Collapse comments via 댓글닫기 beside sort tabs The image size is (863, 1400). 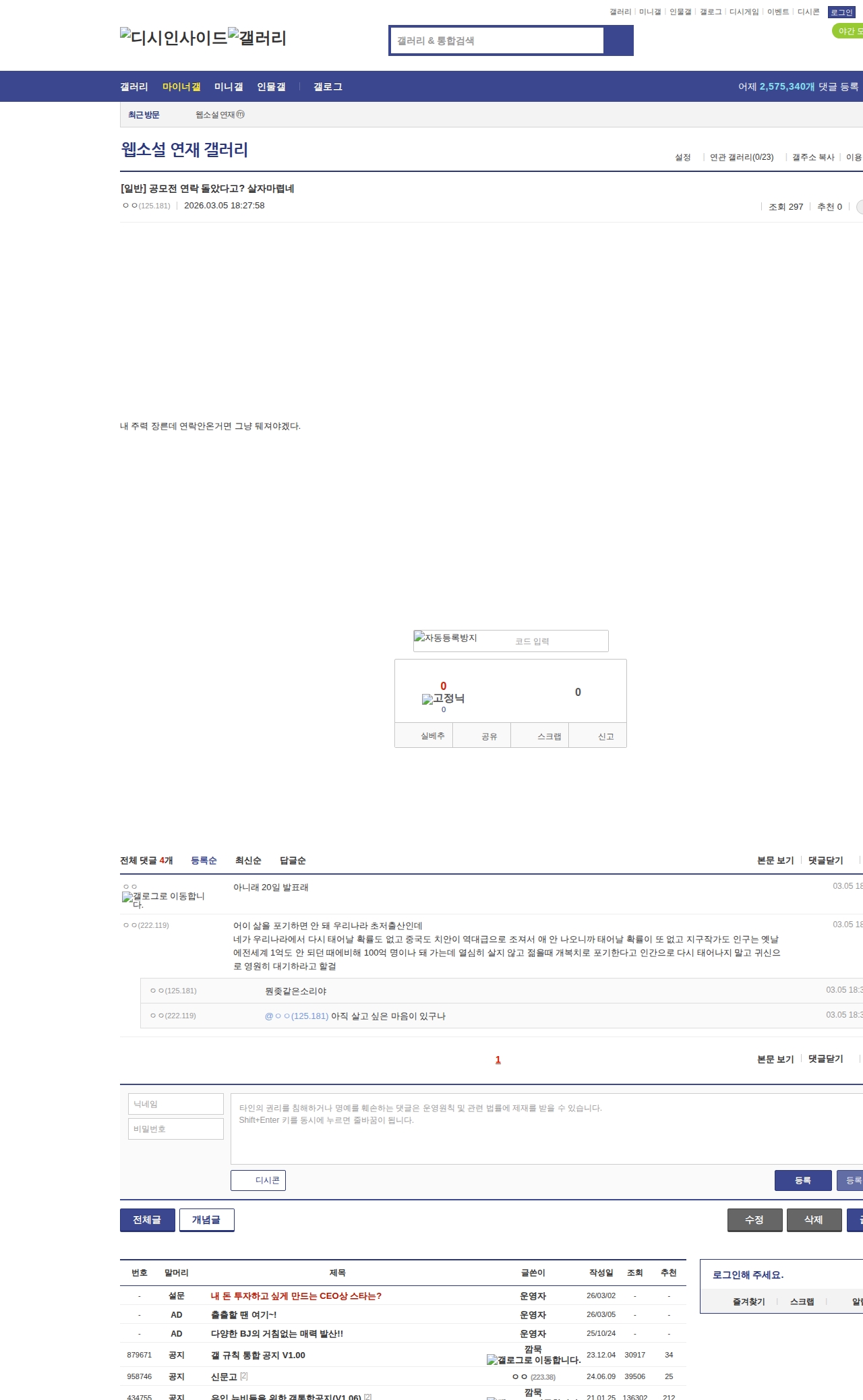point(826,861)
